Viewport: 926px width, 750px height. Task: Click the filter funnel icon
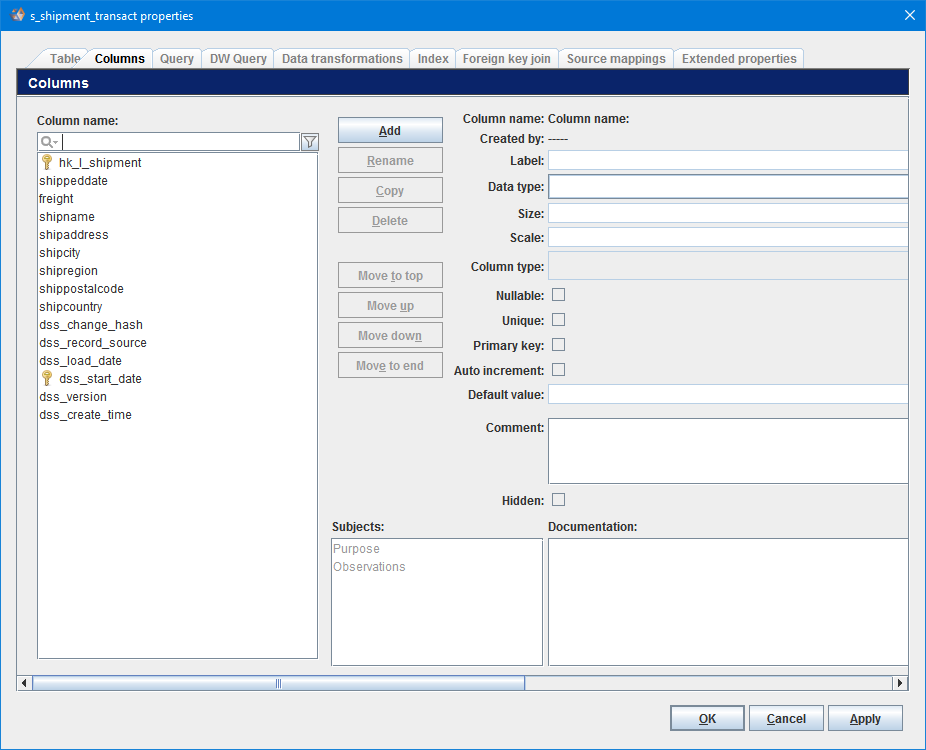coord(310,142)
